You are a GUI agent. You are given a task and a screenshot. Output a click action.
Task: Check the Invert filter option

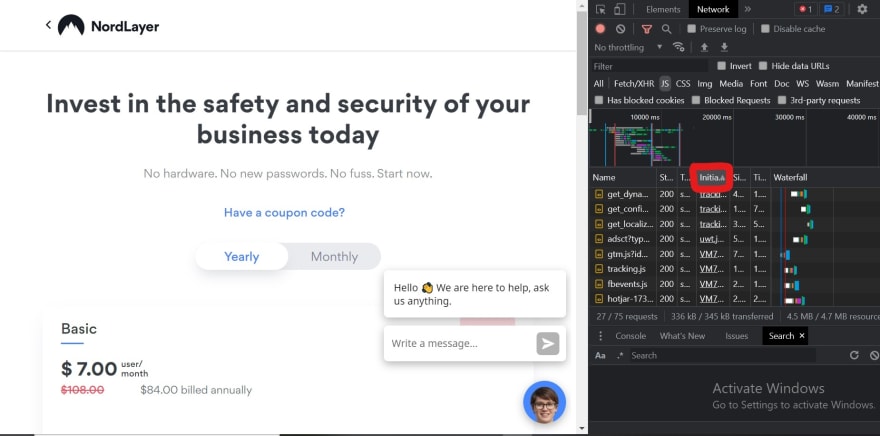pos(722,66)
